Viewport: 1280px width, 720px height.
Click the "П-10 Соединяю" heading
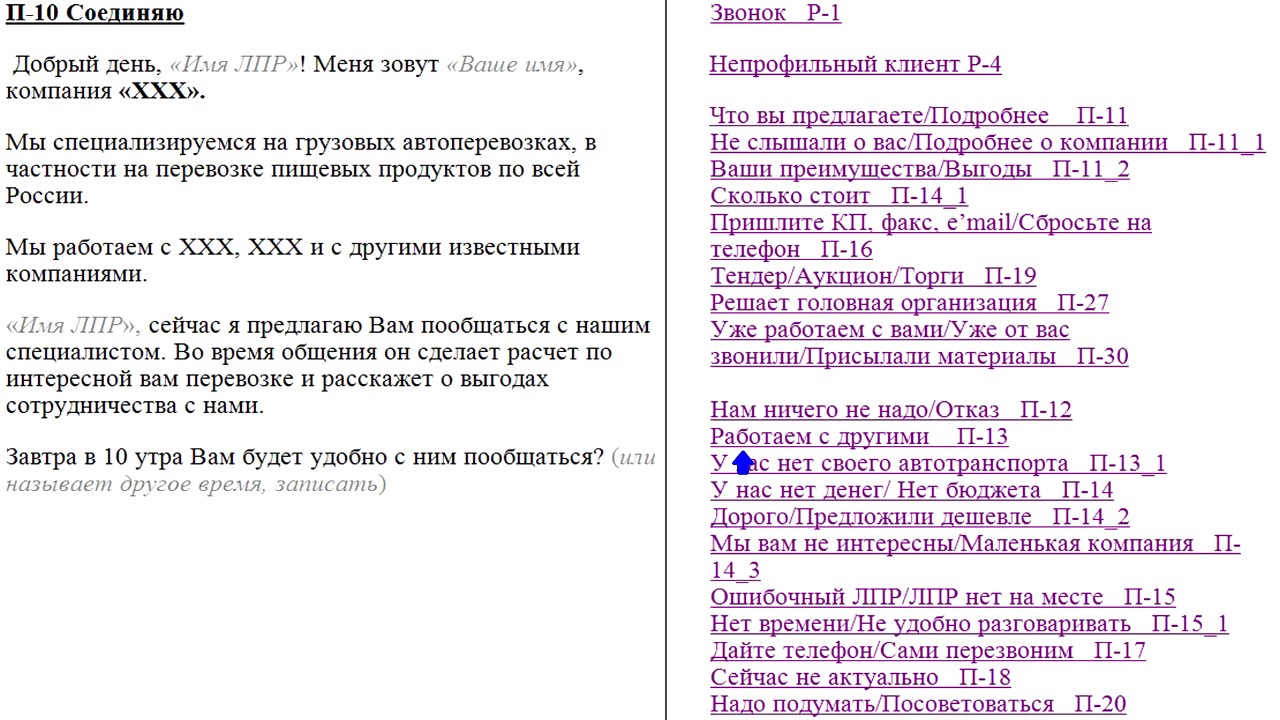point(95,14)
